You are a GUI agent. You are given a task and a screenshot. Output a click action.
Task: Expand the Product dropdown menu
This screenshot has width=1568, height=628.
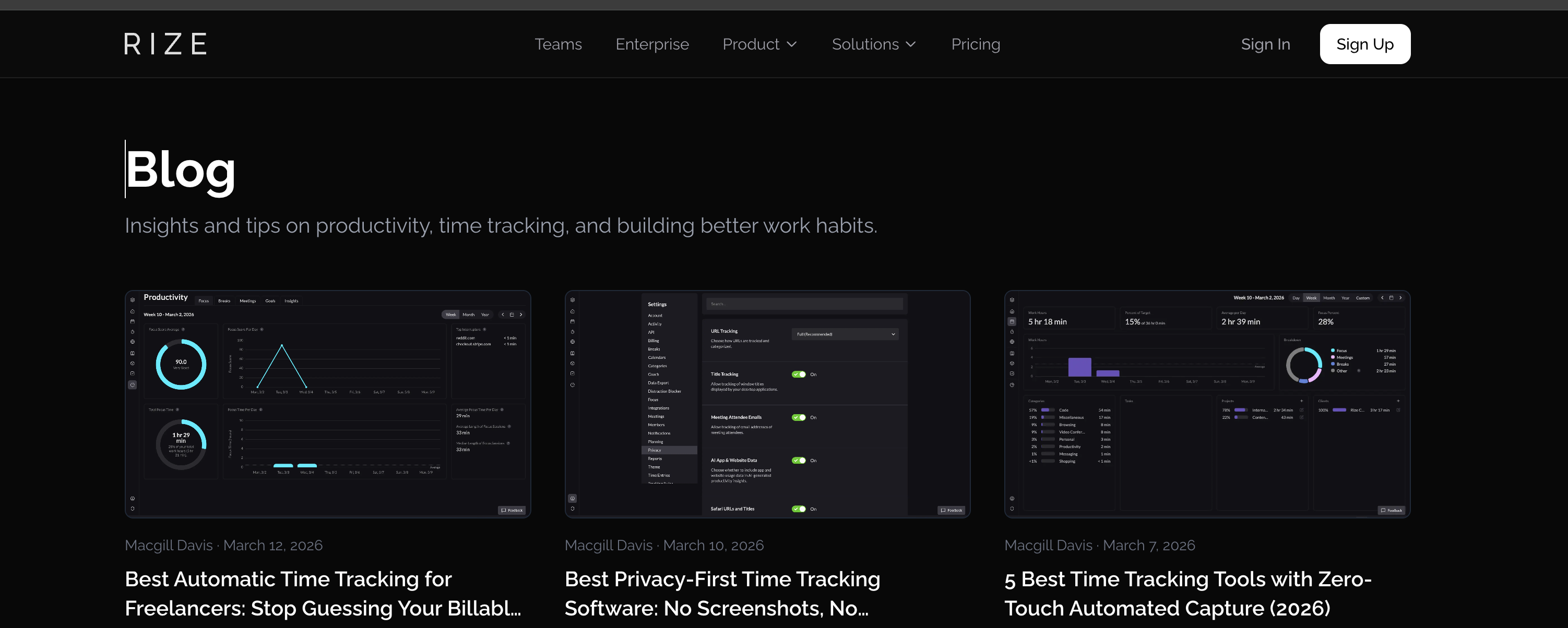(759, 44)
